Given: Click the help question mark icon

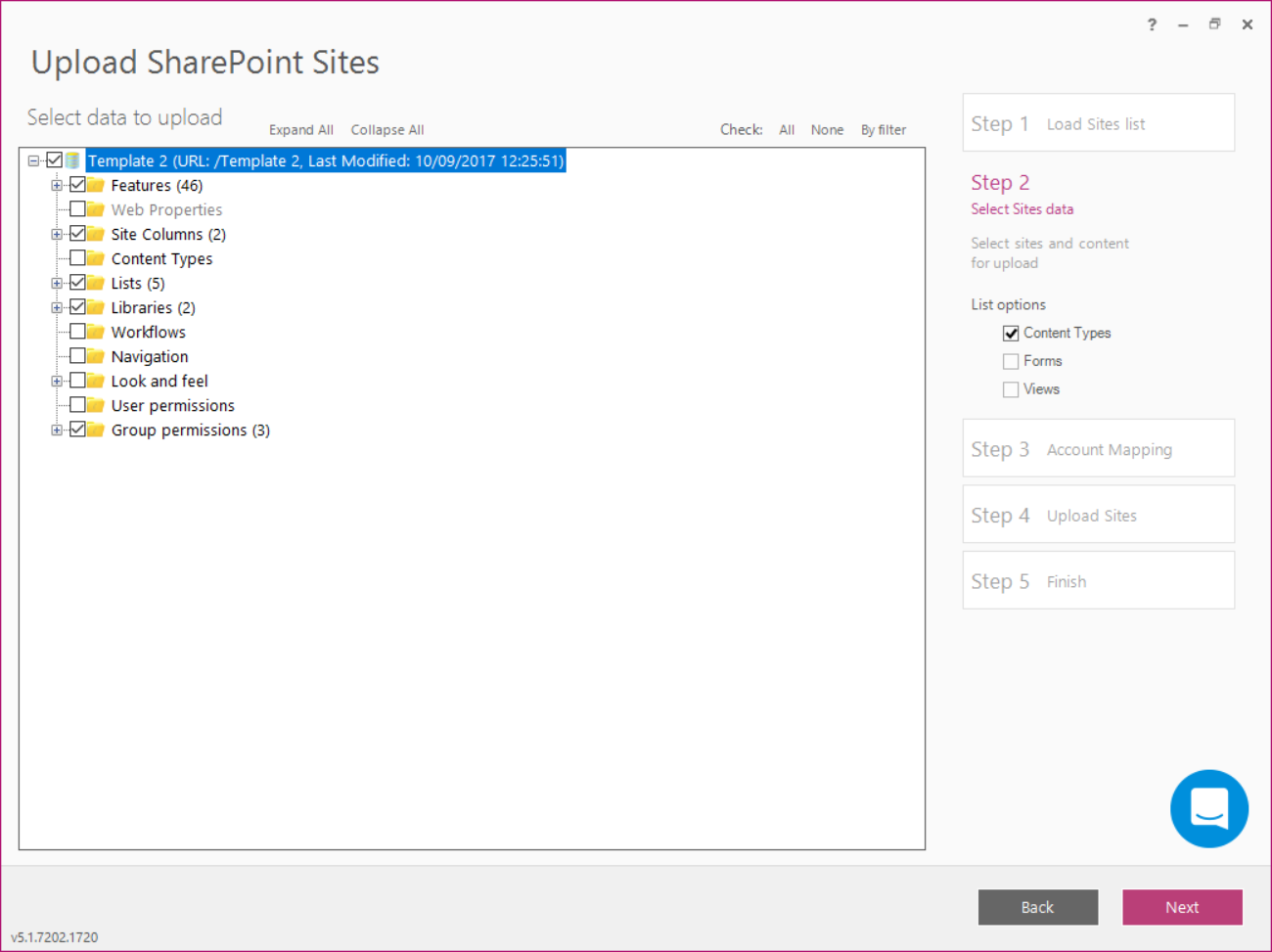Looking at the screenshot, I should click(1152, 24).
